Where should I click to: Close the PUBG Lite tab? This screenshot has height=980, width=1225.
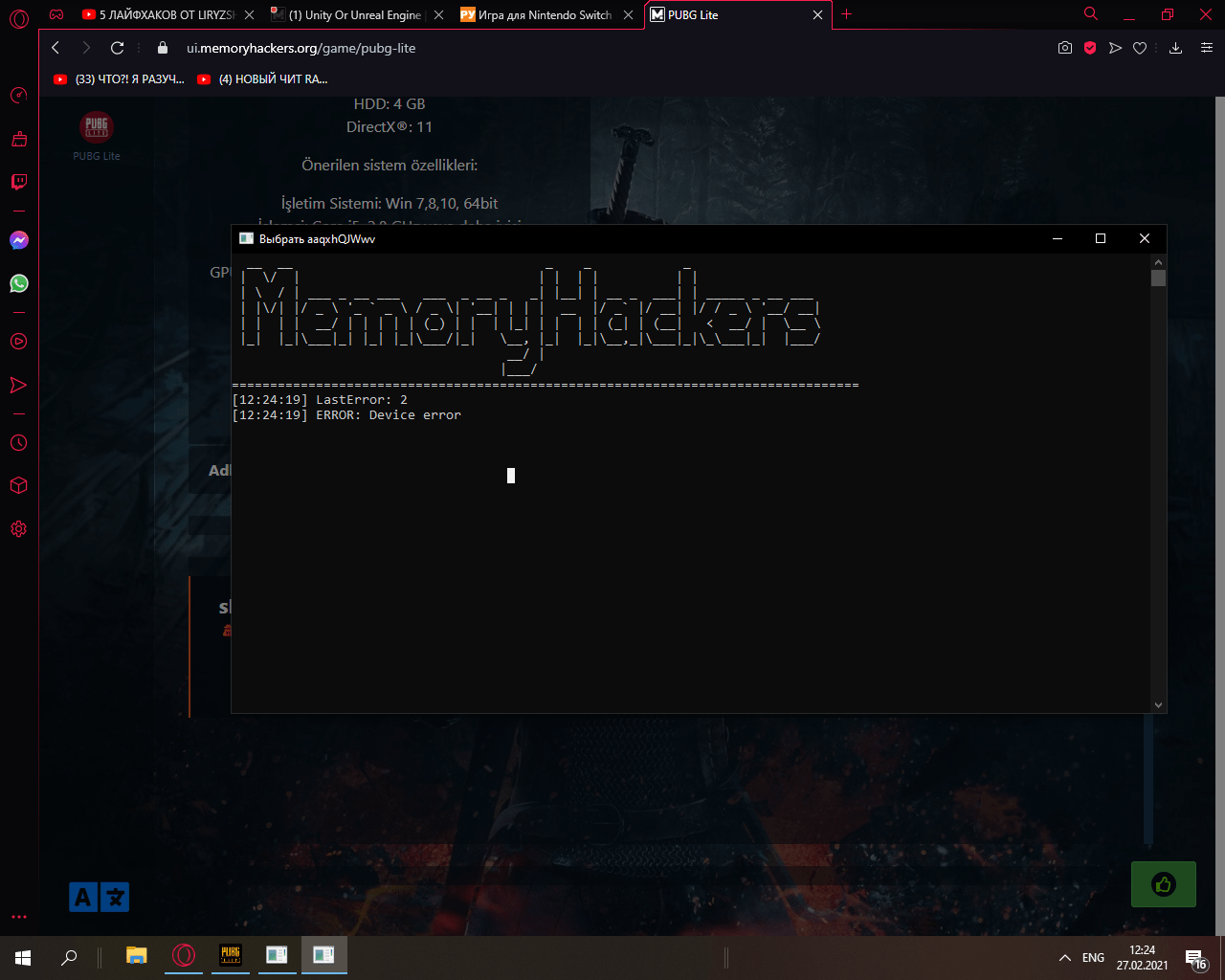(x=817, y=15)
